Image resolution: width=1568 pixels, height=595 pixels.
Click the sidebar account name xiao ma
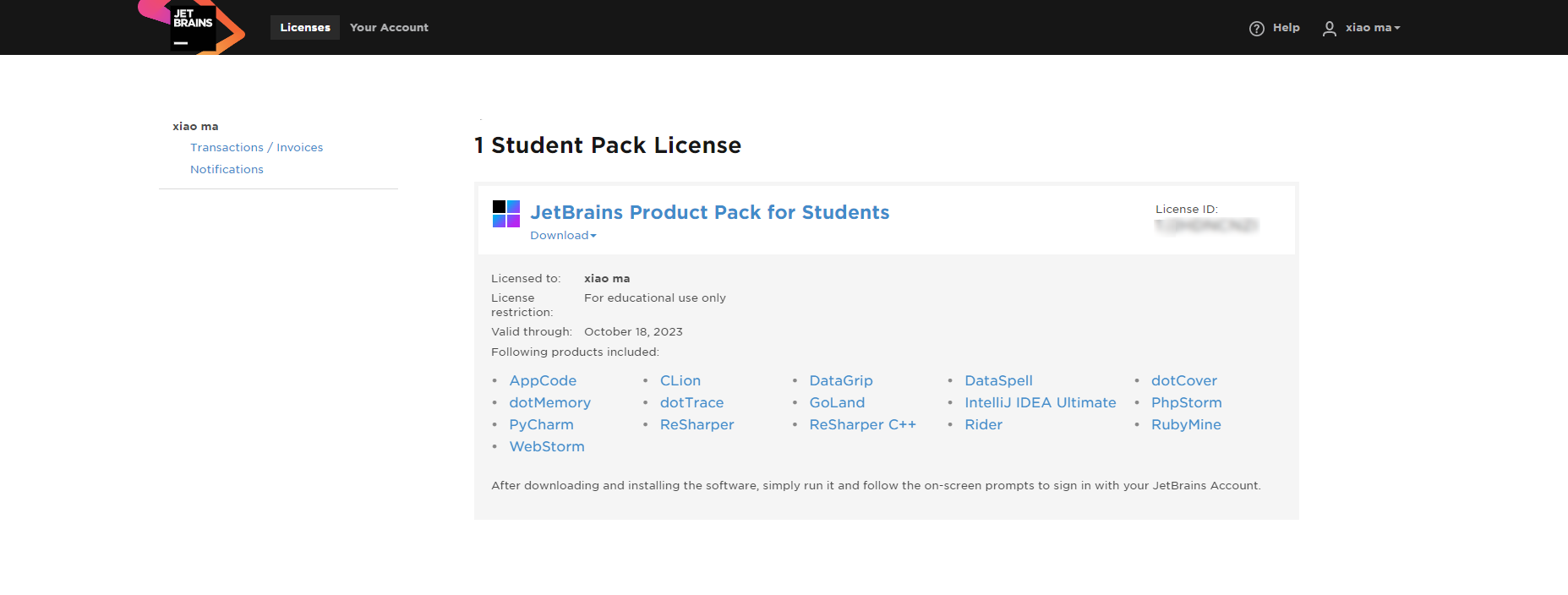(x=195, y=126)
